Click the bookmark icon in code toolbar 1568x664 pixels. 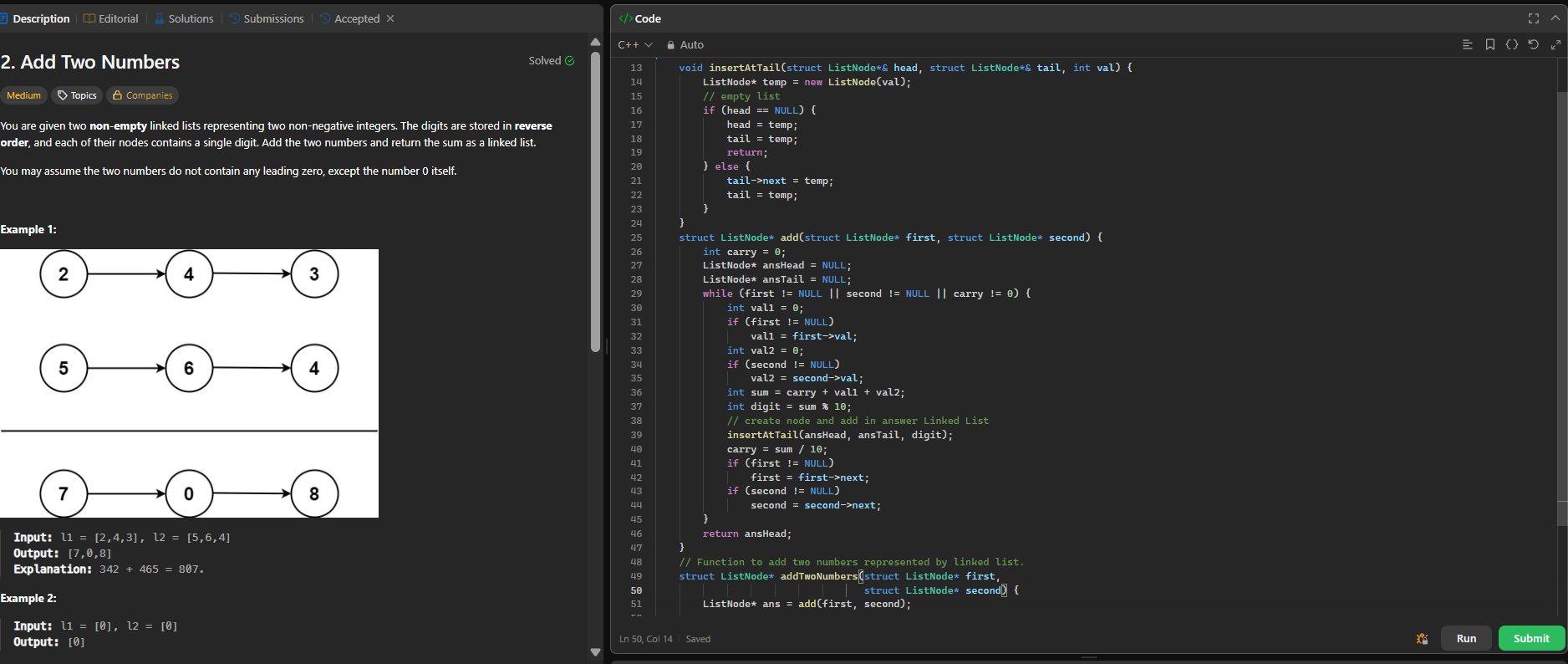click(1489, 44)
